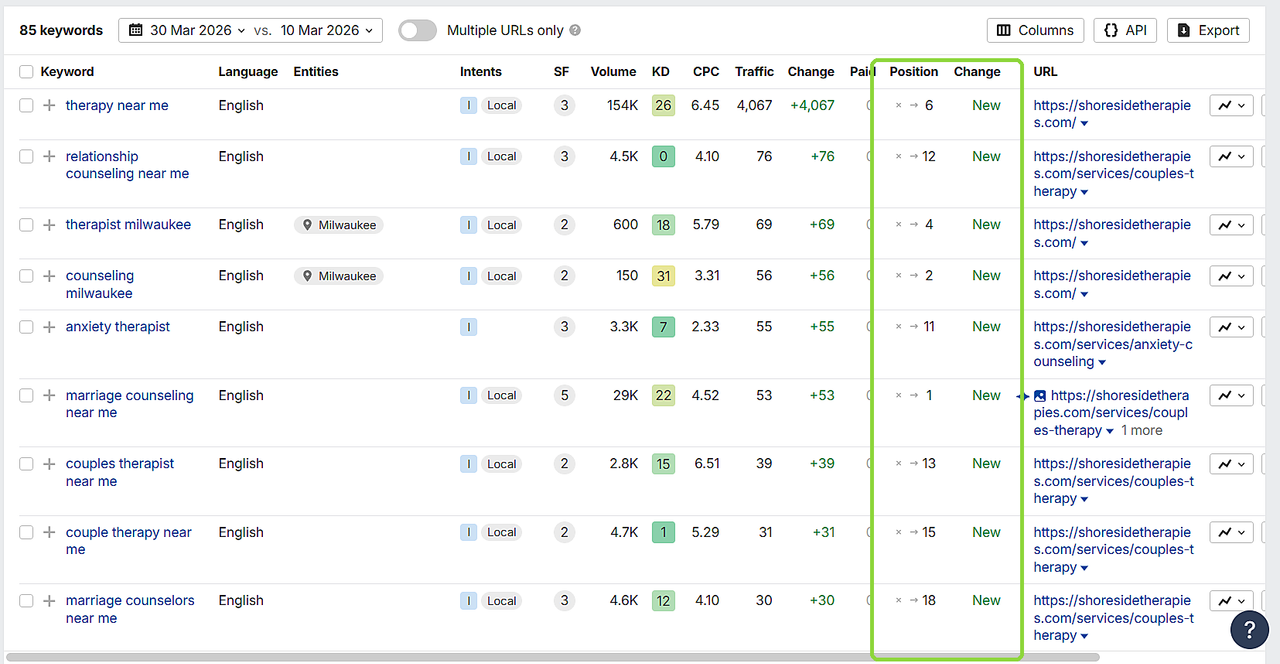Open the chart dropdown for 'therapy near me'
The image size is (1280, 664).
point(1231,105)
